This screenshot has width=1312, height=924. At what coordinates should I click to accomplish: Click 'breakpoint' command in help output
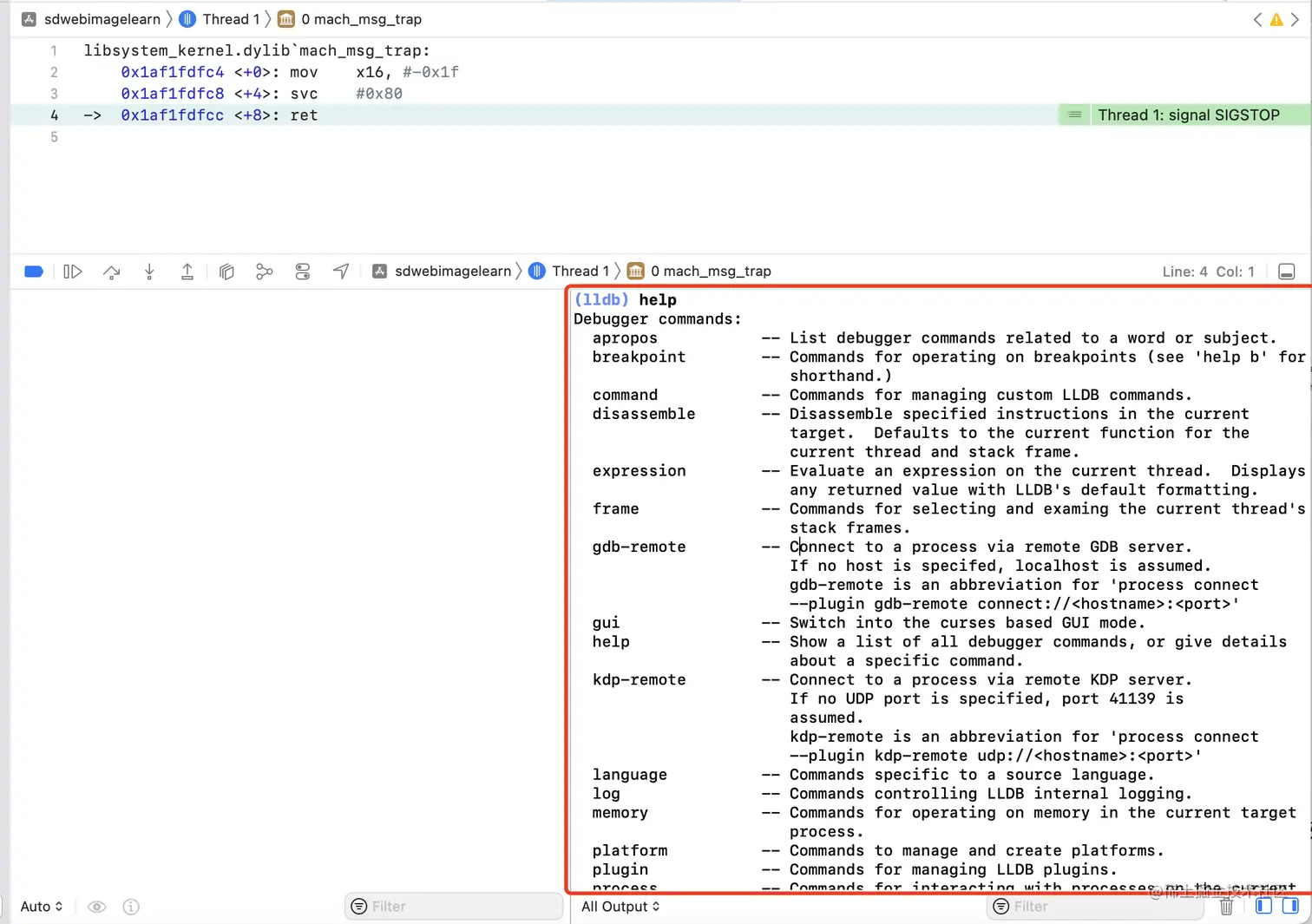coord(639,357)
